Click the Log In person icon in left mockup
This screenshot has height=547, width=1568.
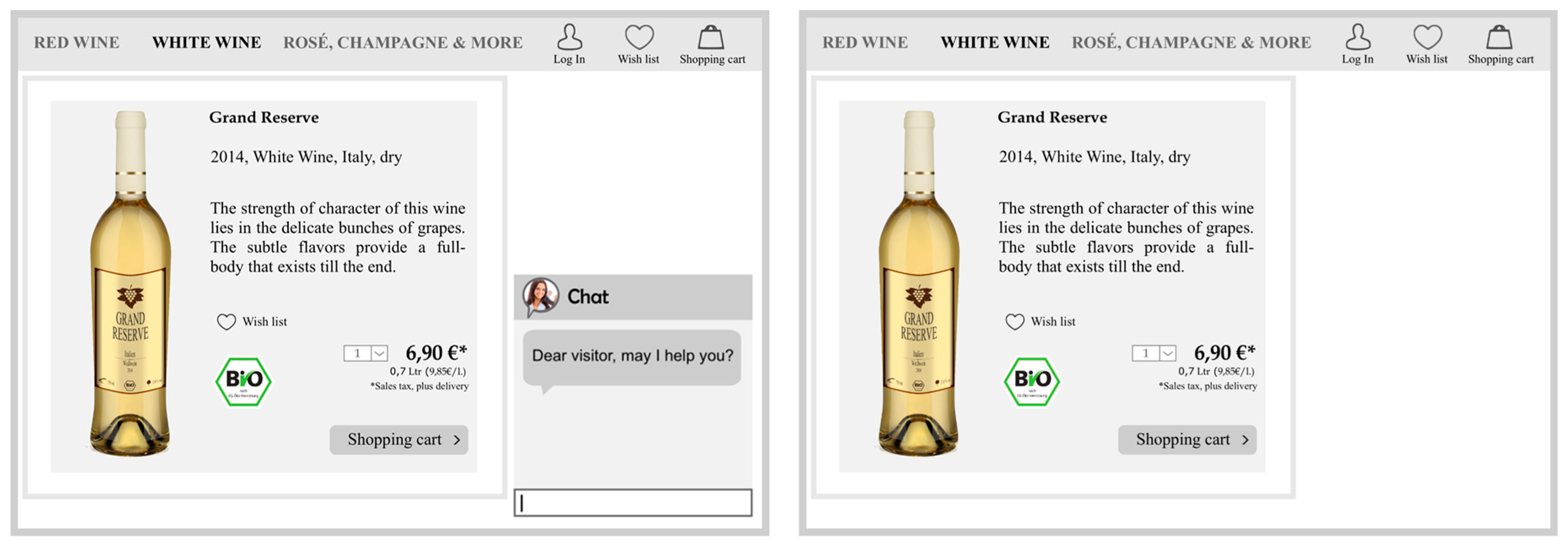coord(570,37)
